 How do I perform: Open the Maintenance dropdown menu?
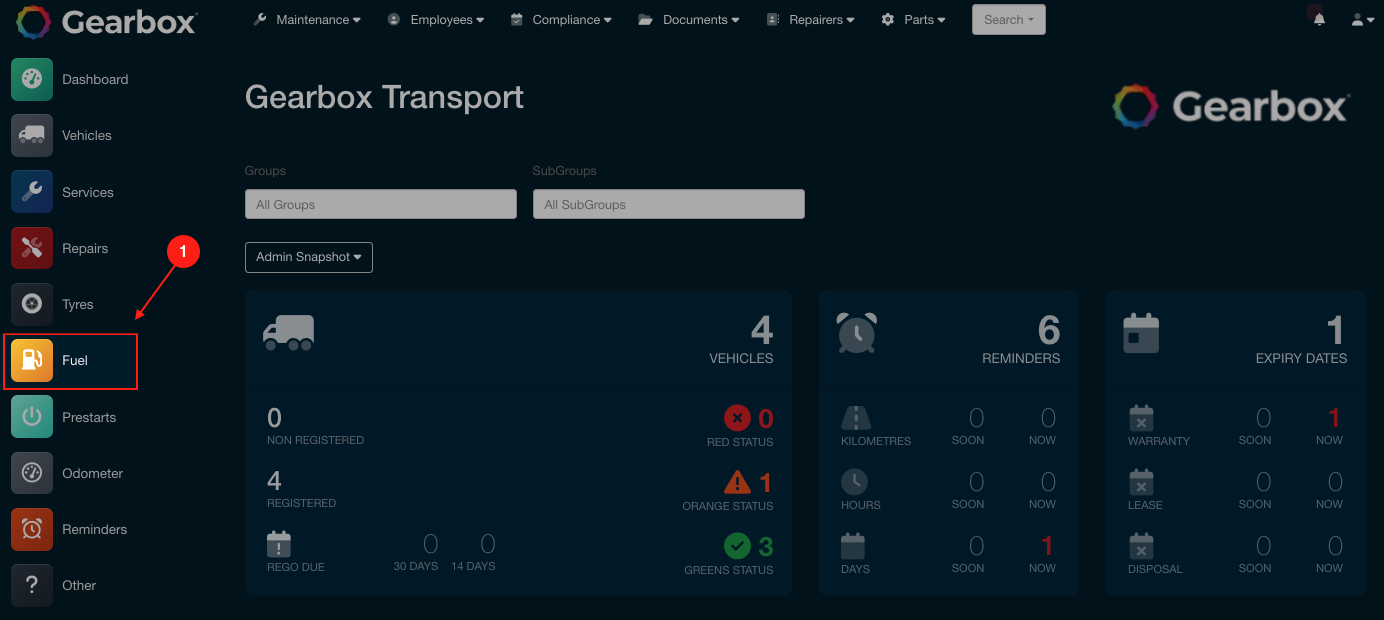click(307, 19)
